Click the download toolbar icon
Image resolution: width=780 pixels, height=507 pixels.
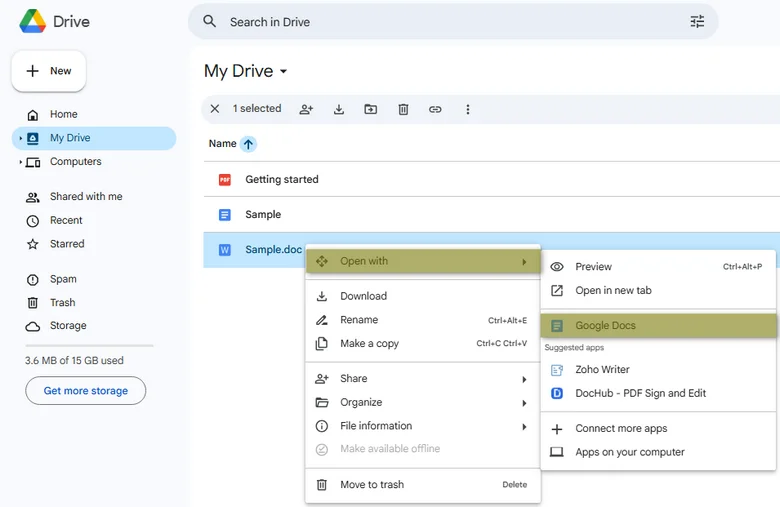click(x=339, y=109)
